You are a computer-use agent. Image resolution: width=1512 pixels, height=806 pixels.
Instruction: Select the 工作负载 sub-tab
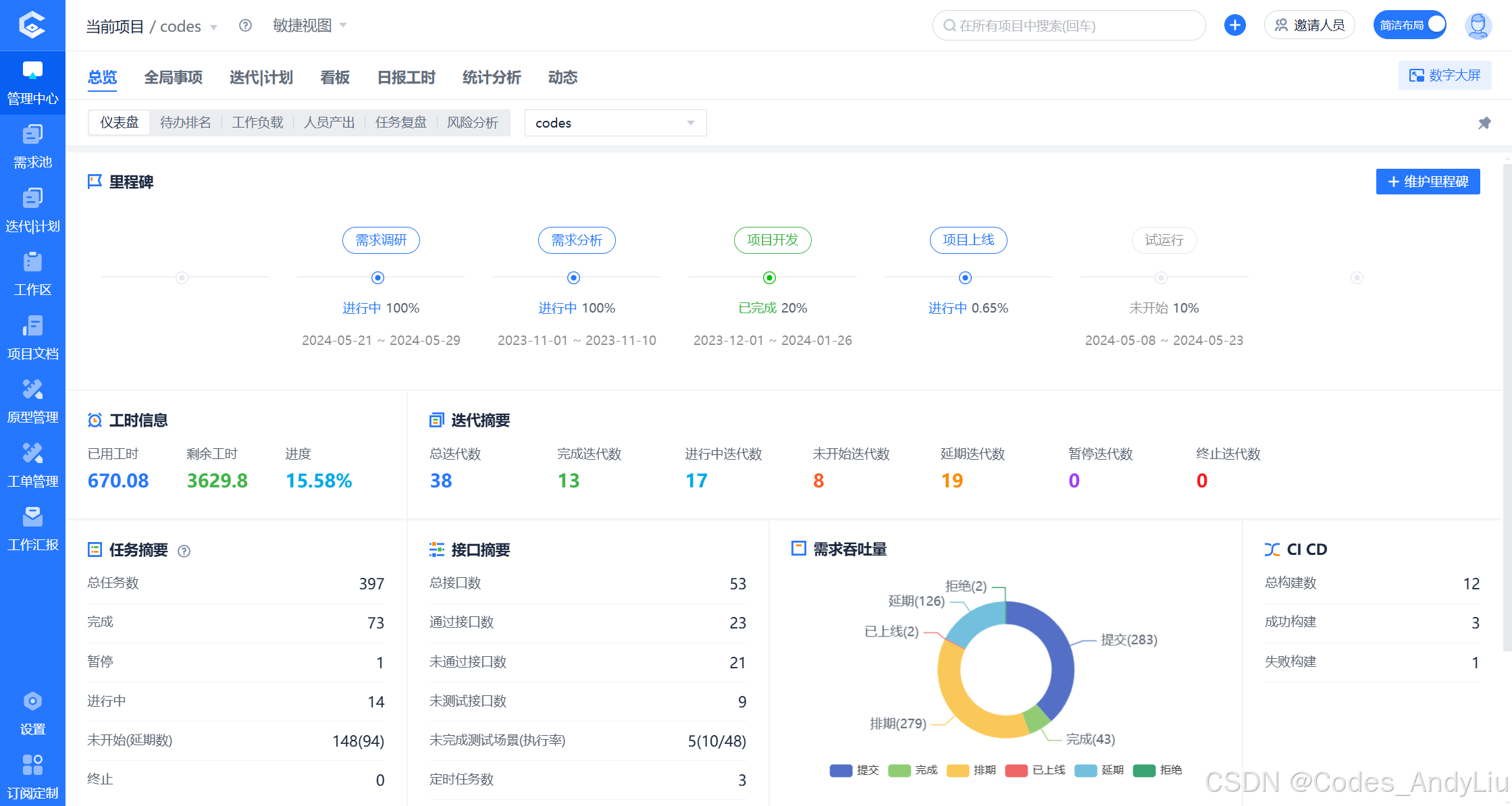click(257, 123)
